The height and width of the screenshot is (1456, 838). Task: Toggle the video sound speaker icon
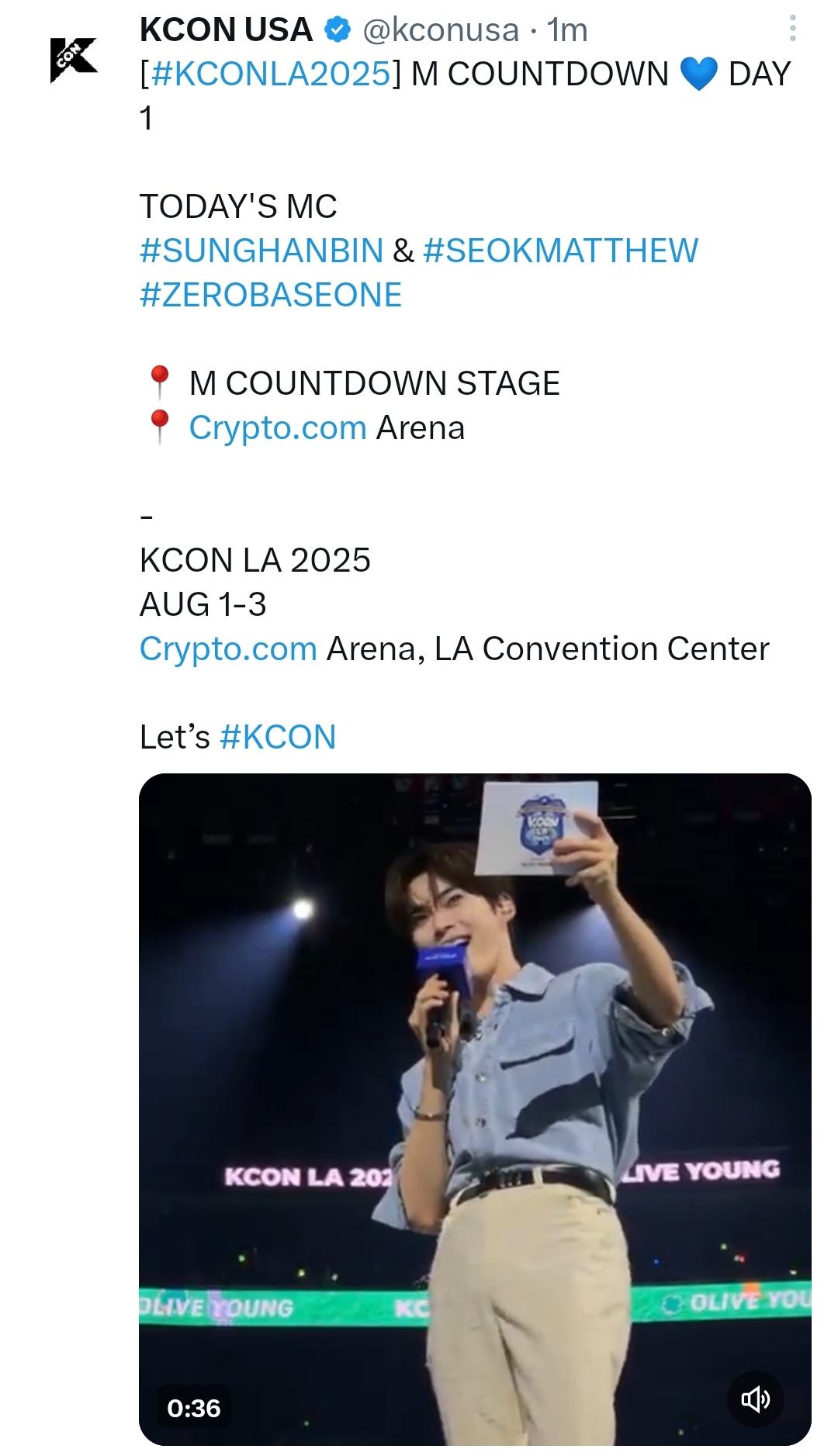click(x=755, y=1399)
